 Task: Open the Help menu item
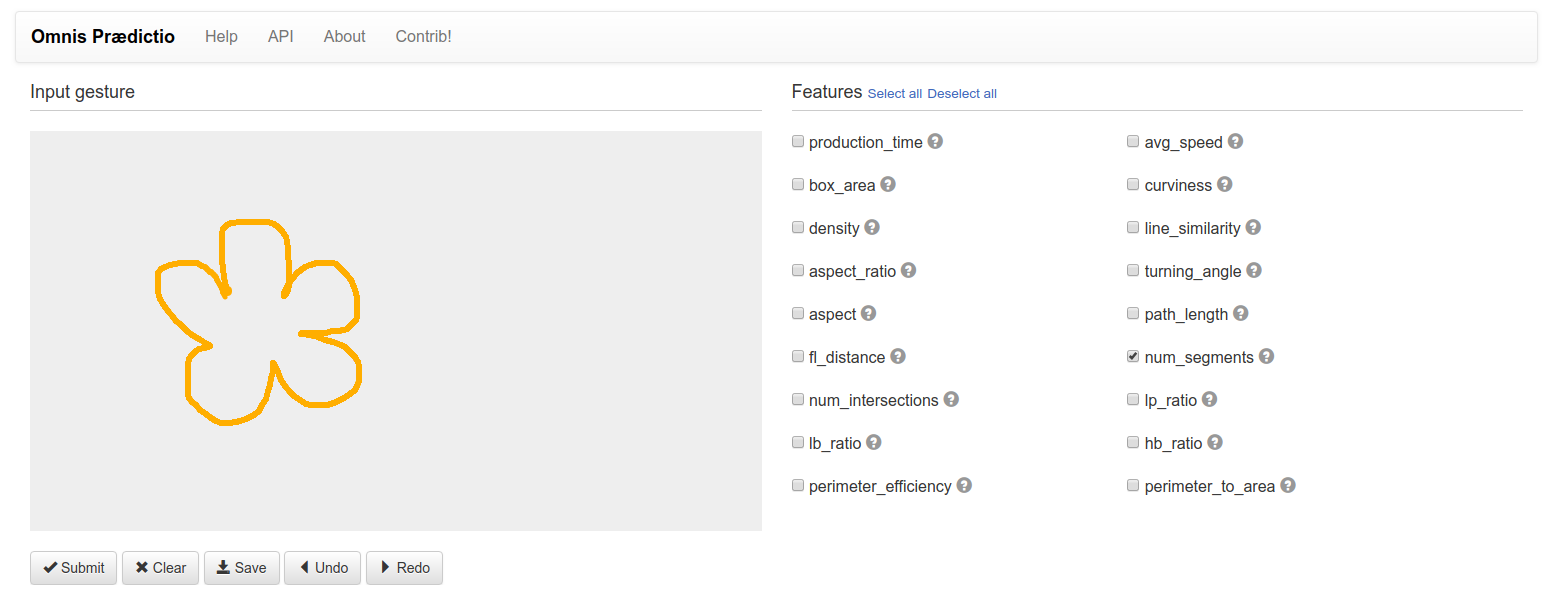(x=221, y=37)
